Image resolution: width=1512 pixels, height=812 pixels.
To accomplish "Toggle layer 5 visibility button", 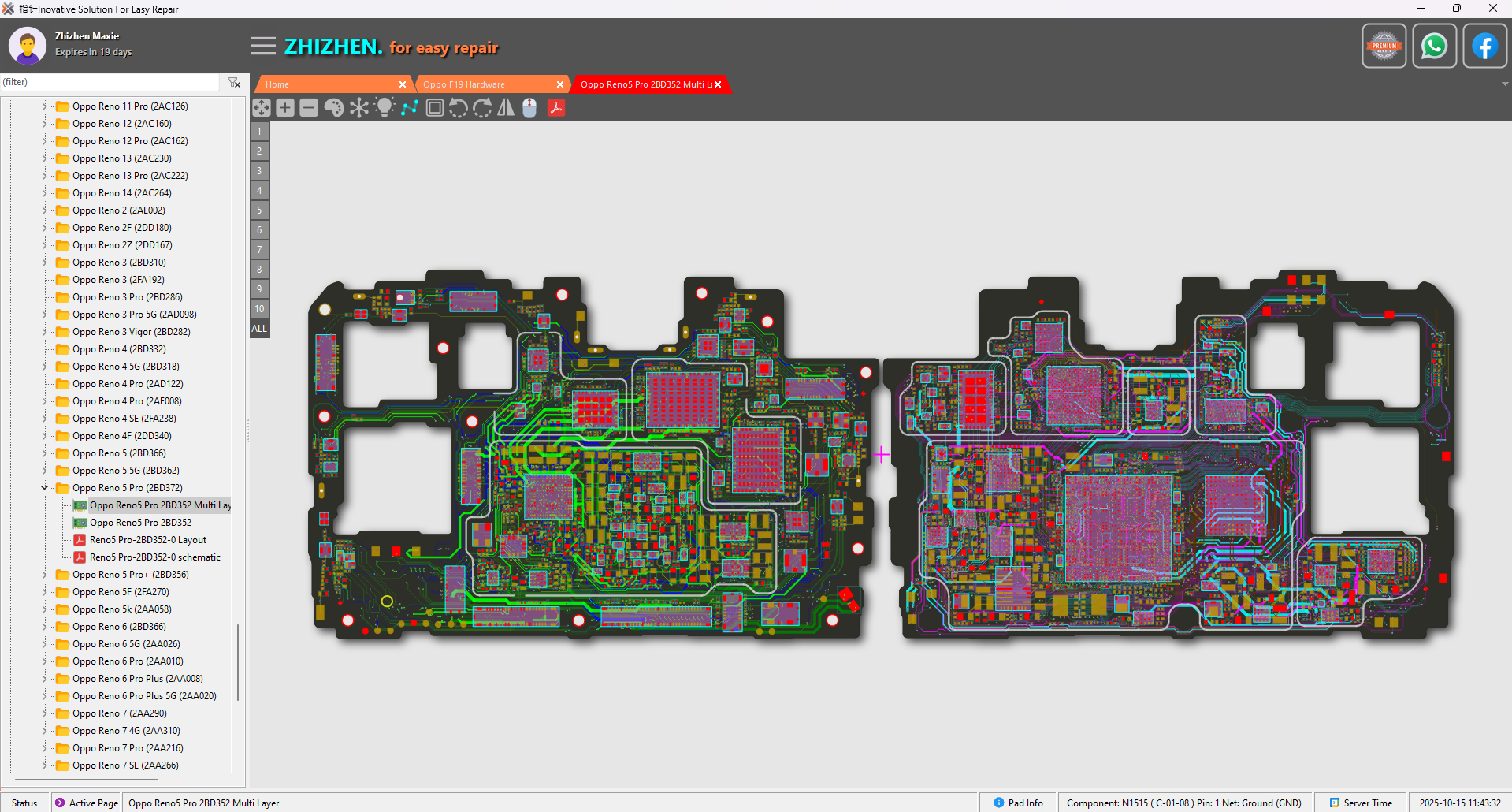I will tap(259, 210).
